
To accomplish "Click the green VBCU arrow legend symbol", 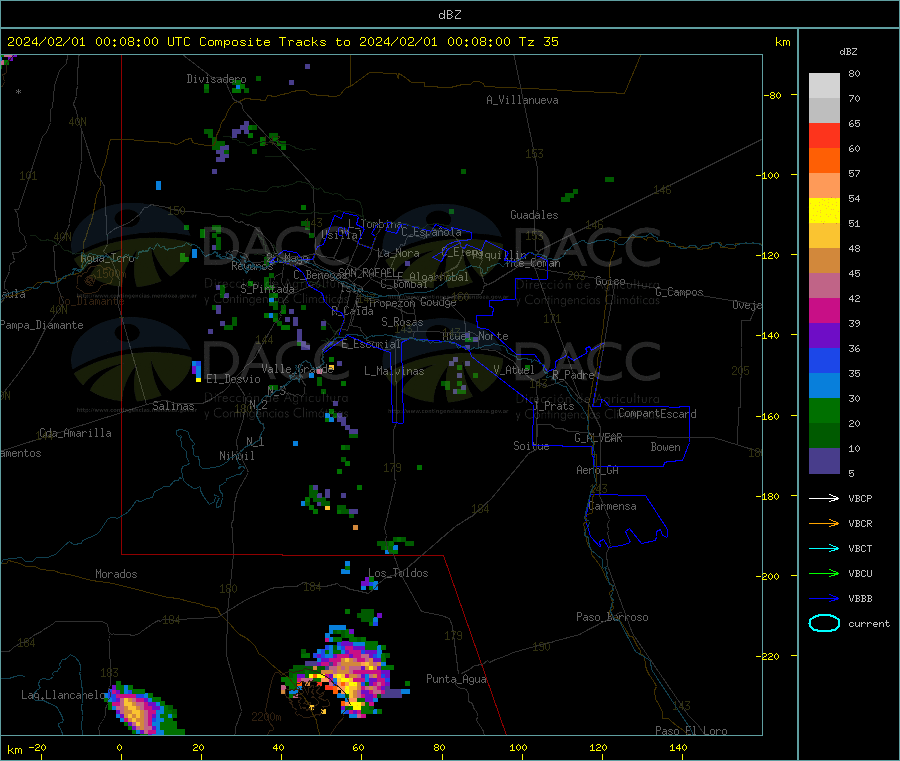I will [824, 573].
